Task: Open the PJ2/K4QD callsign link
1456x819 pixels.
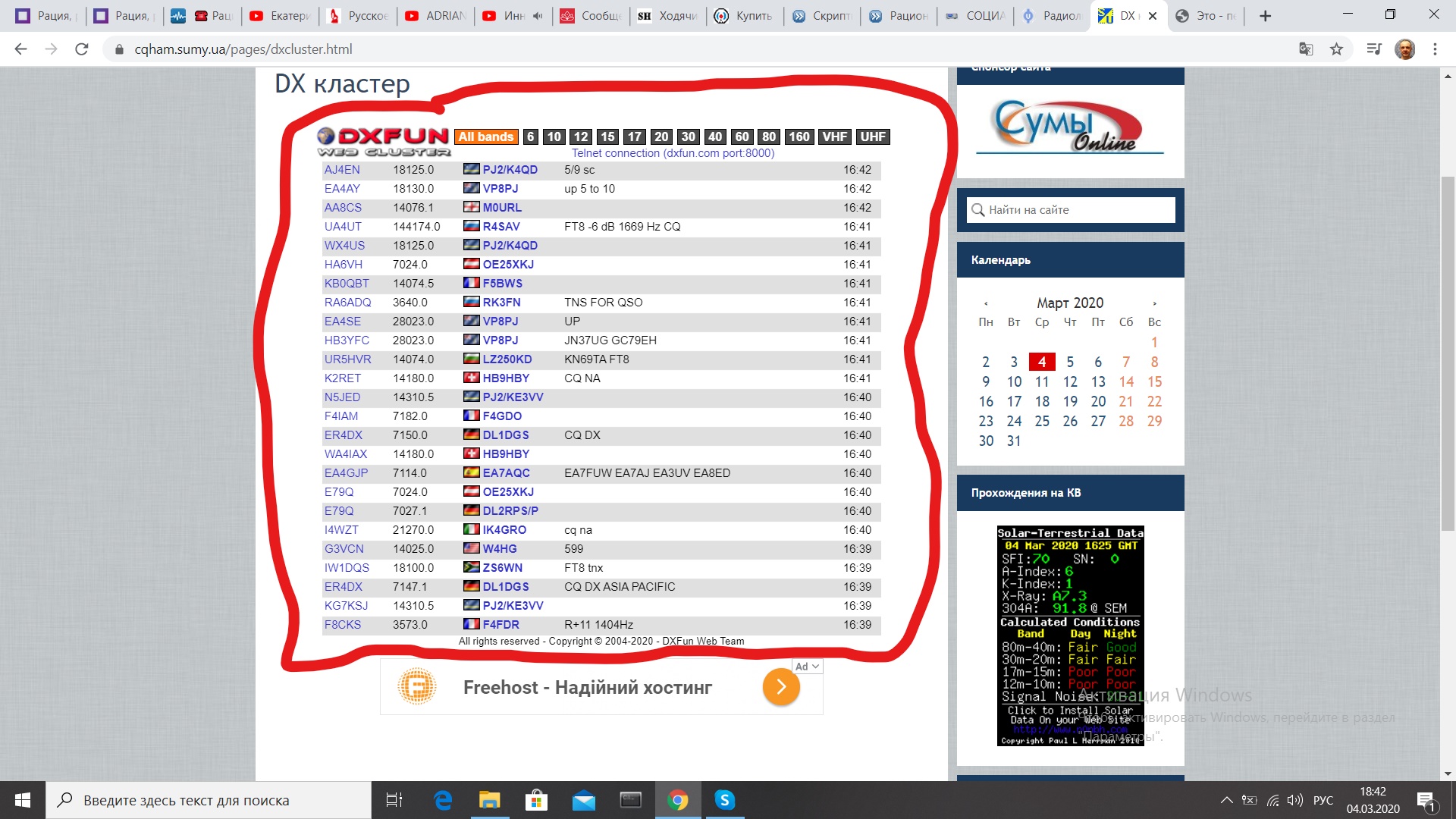Action: pyautogui.click(x=510, y=170)
